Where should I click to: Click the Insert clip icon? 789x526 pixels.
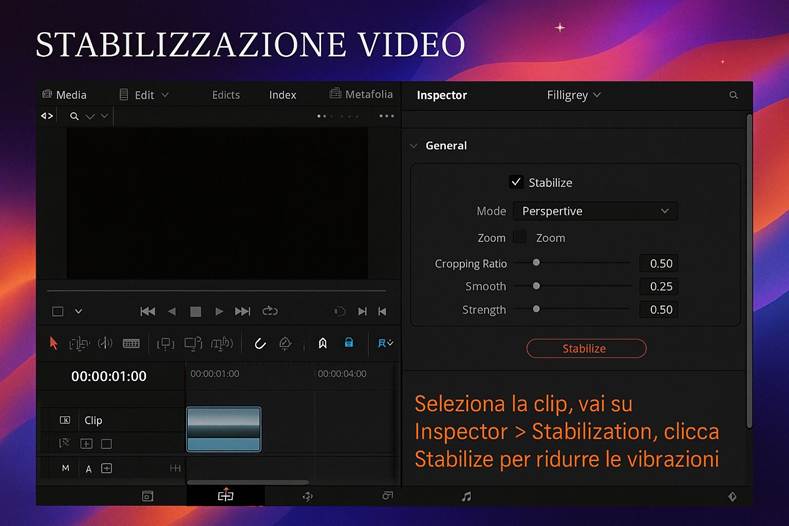pyautogui.click(x=166, y=344)
